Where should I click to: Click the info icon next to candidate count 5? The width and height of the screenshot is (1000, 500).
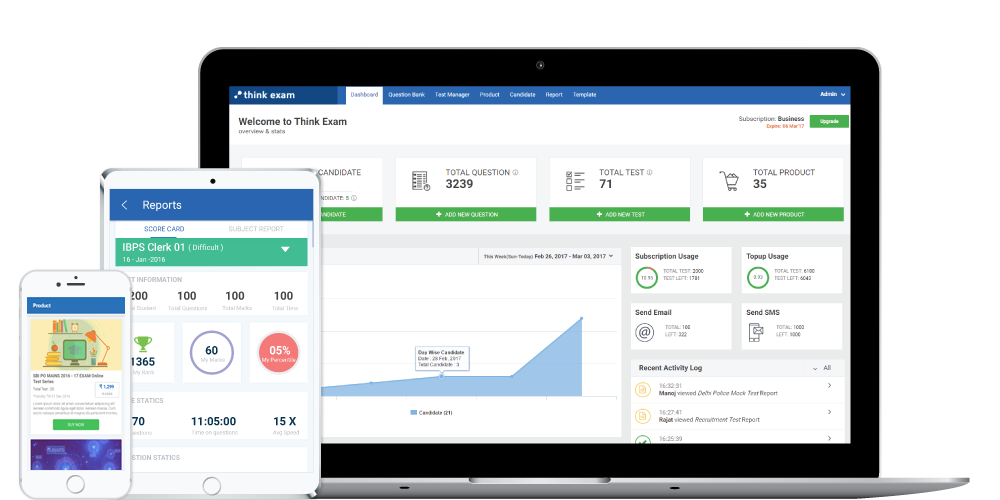point(354,198)
